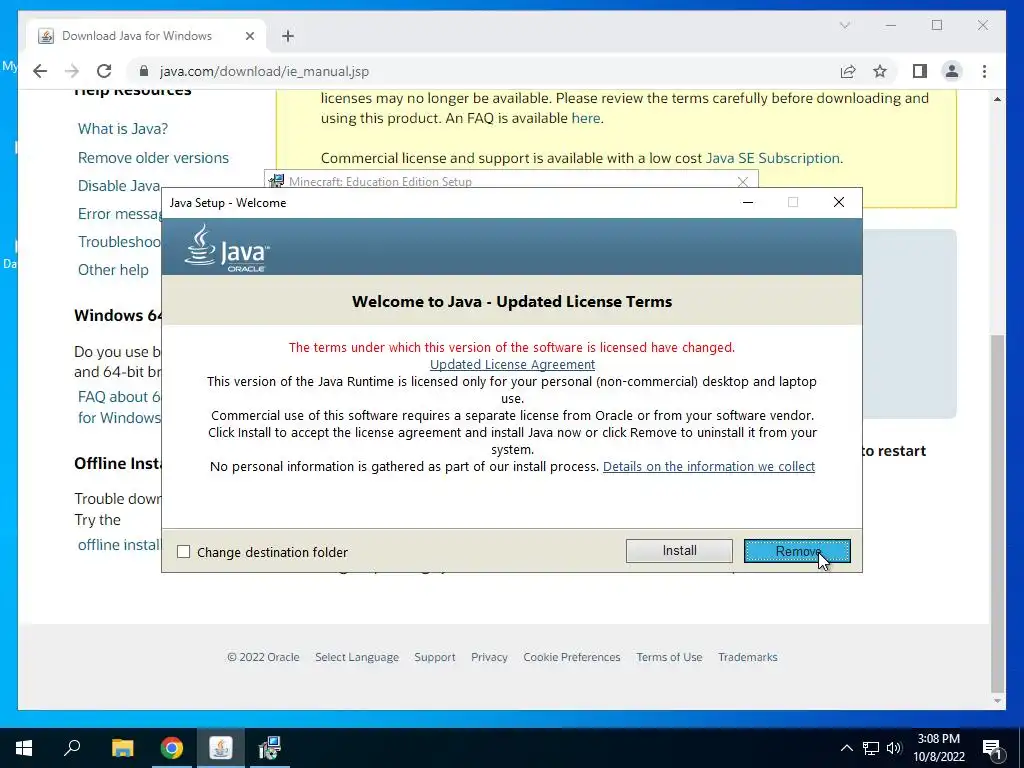
Task: Open the taskbar clock and date
Action: [x=938, y=748]
